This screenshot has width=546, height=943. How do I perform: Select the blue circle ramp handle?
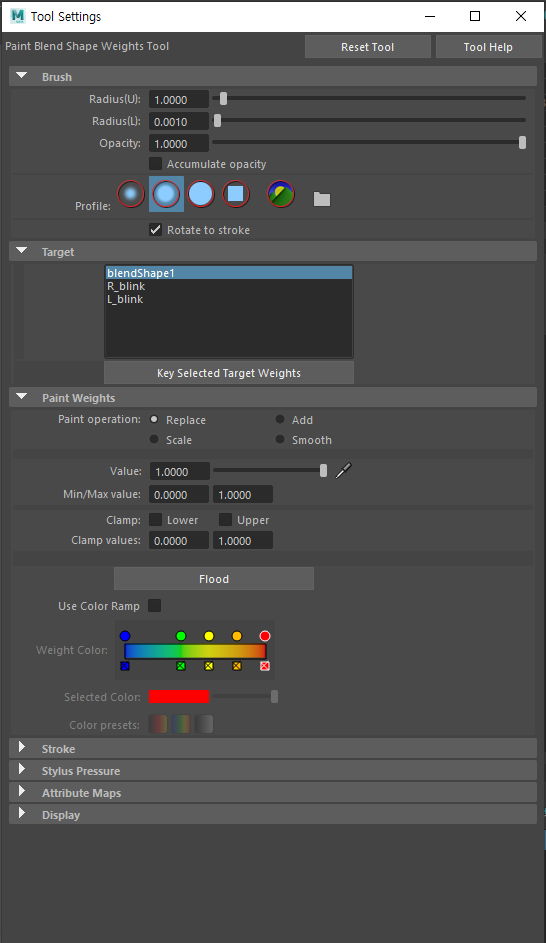[124, 636]
